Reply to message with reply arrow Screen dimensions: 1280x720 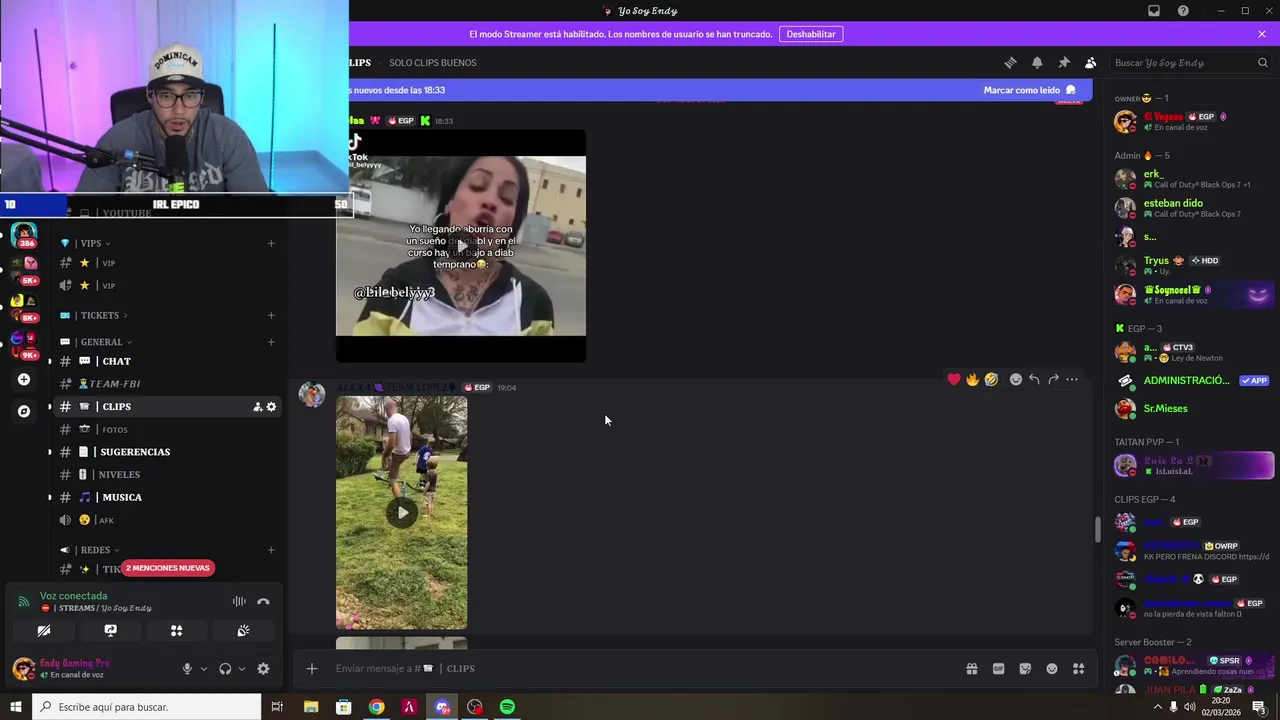coord(1034,379)
